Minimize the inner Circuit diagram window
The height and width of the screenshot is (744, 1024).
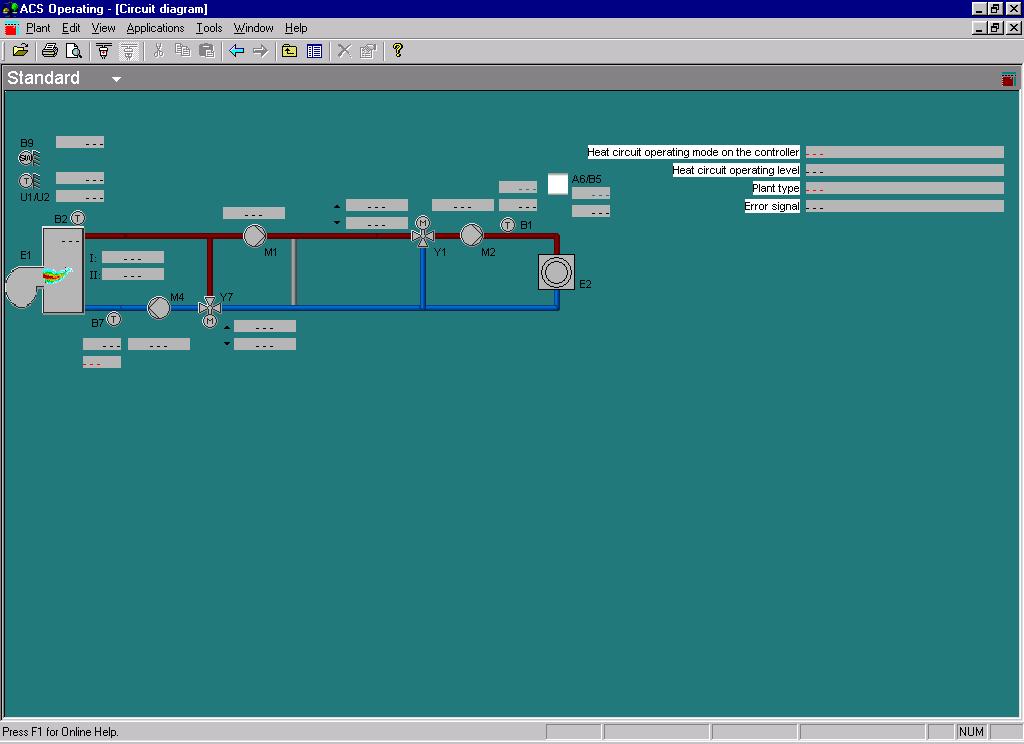coord(979,28)
